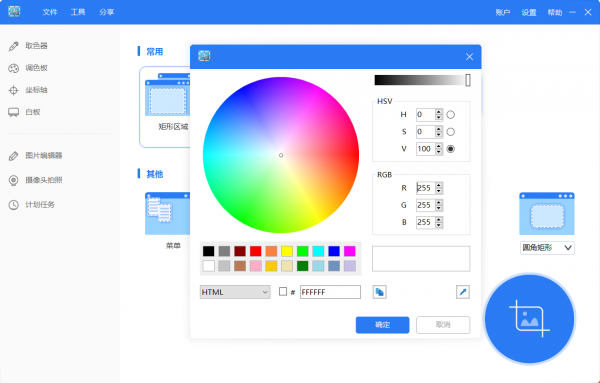Click the hex FFFFFF input field
600x383 pixels.
(330, 292)
